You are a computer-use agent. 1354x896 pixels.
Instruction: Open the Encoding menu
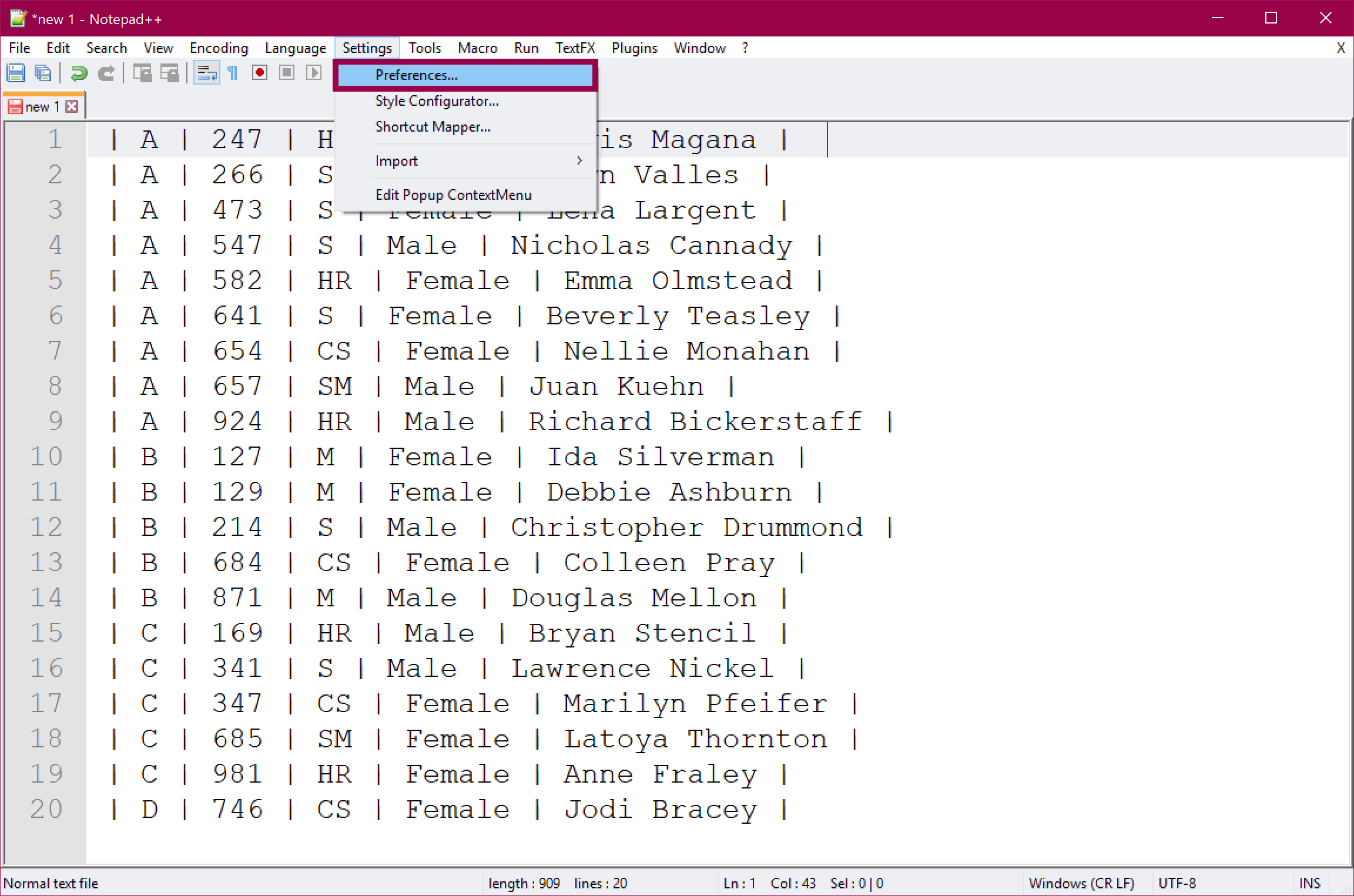(219, 48)
